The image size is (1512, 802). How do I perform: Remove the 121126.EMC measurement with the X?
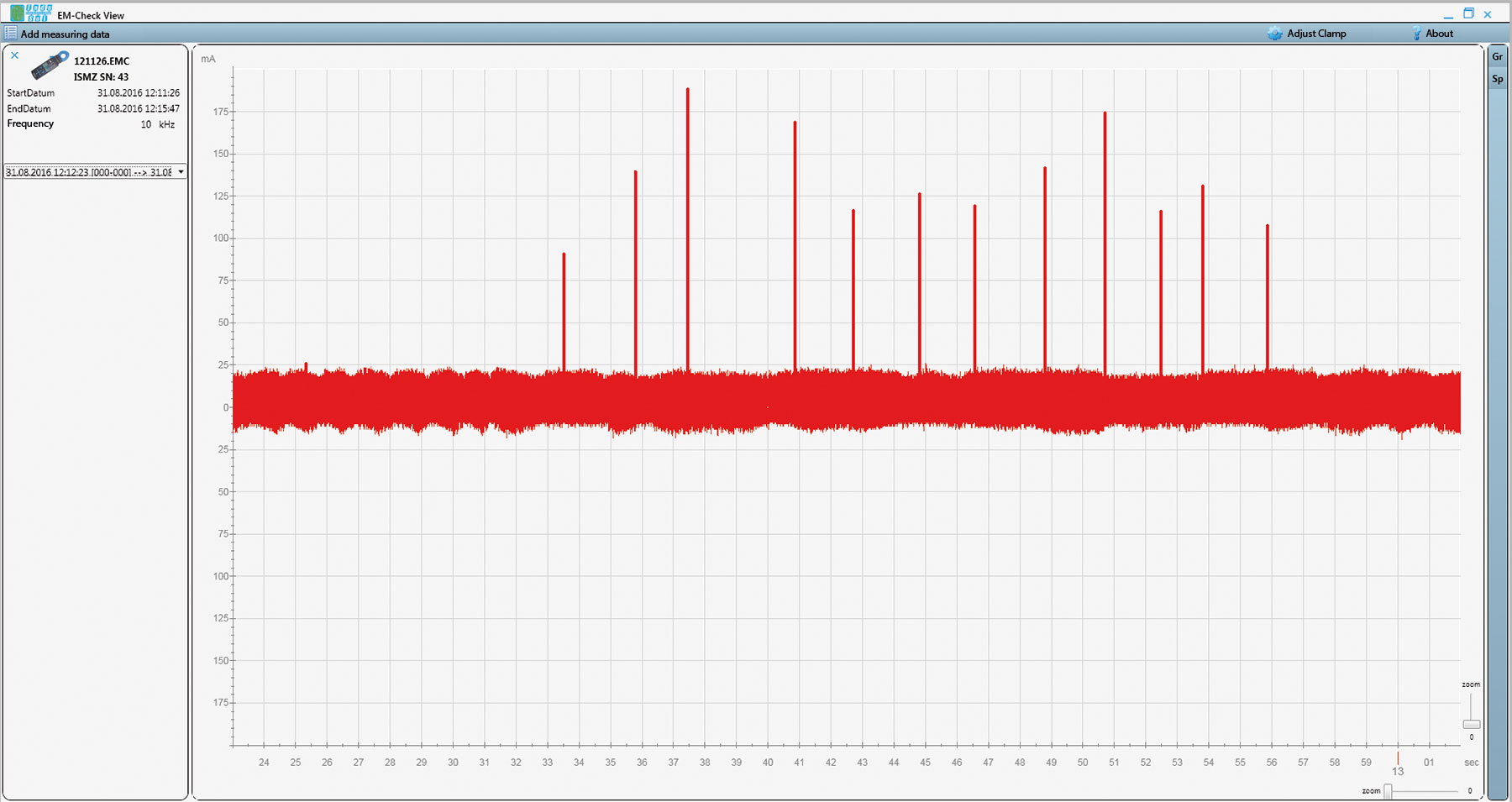pyautogui.click(x=14, y=55)
